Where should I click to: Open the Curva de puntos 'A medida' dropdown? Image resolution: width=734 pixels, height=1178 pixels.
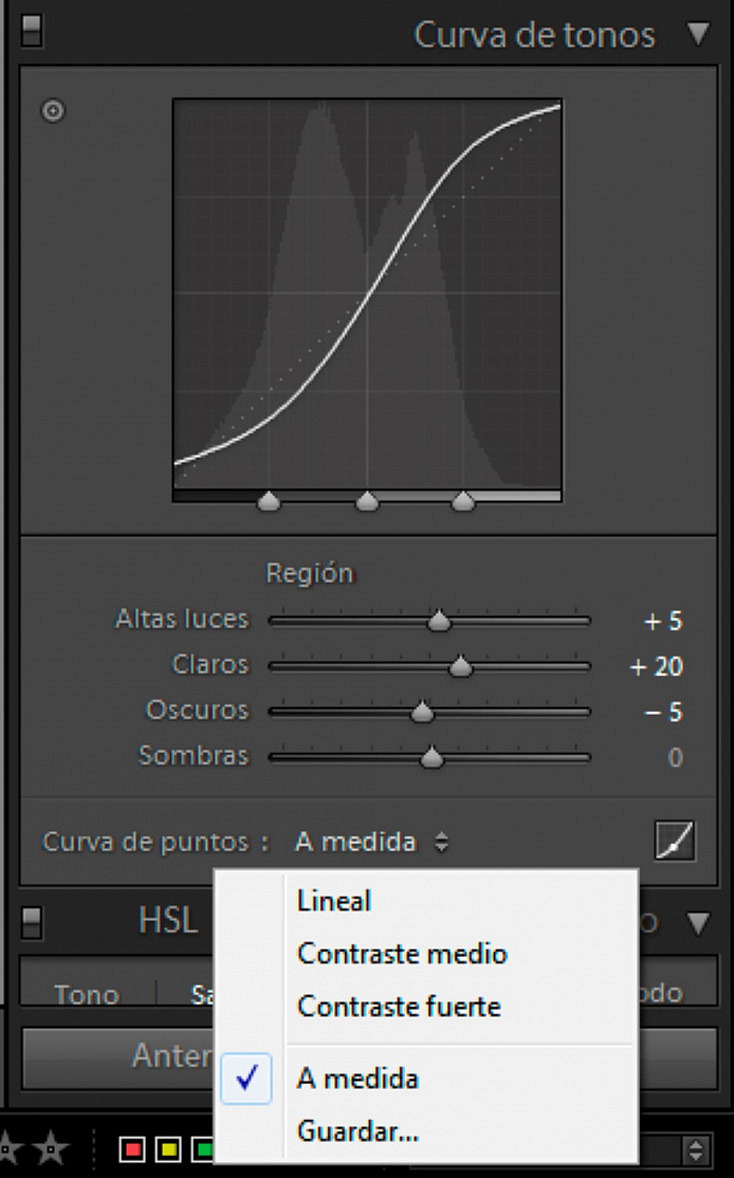pyautogui.click(x=372, y=842)
